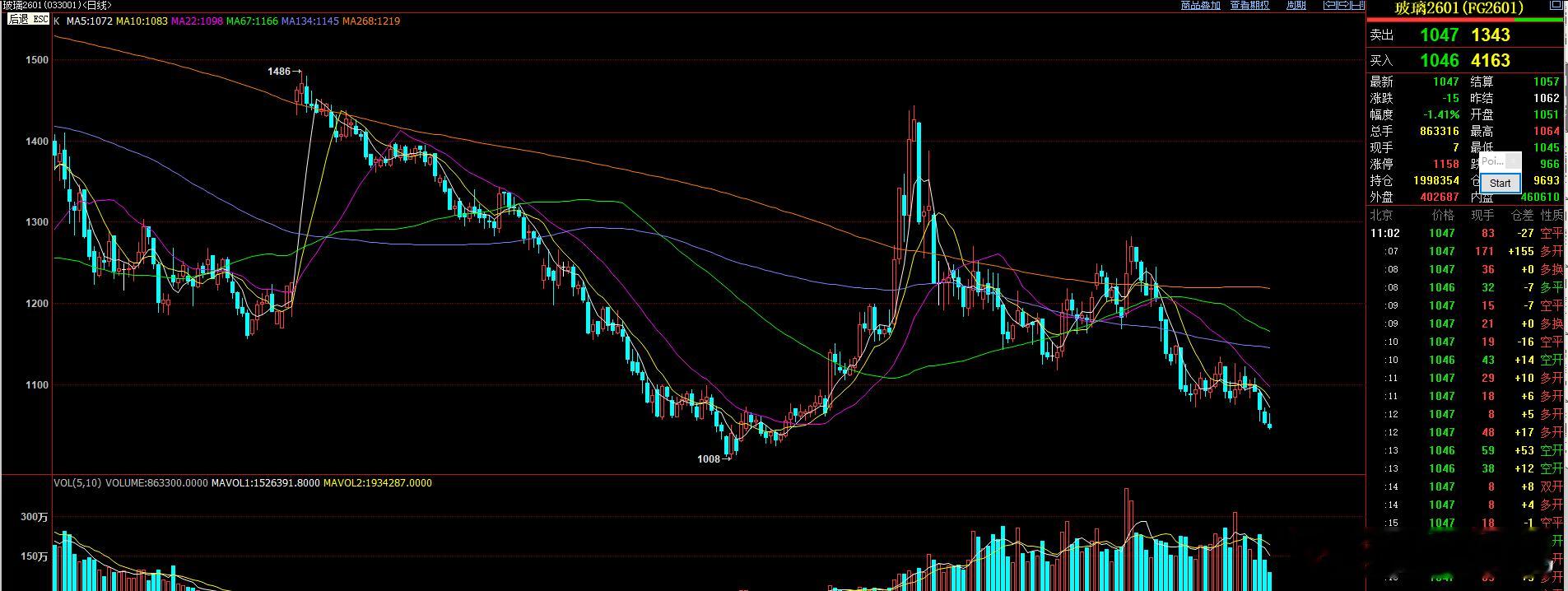Select the MA268:1219 indicator label
This screenshot has height=591, width=1568.
click(371, 21)
